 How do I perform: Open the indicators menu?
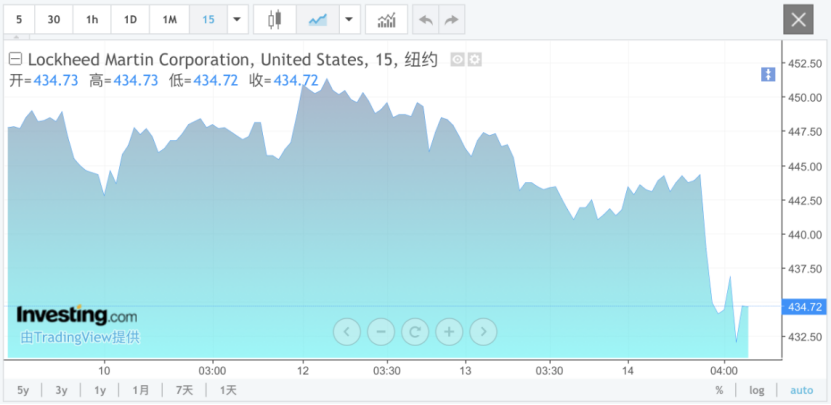click(386, 20)
